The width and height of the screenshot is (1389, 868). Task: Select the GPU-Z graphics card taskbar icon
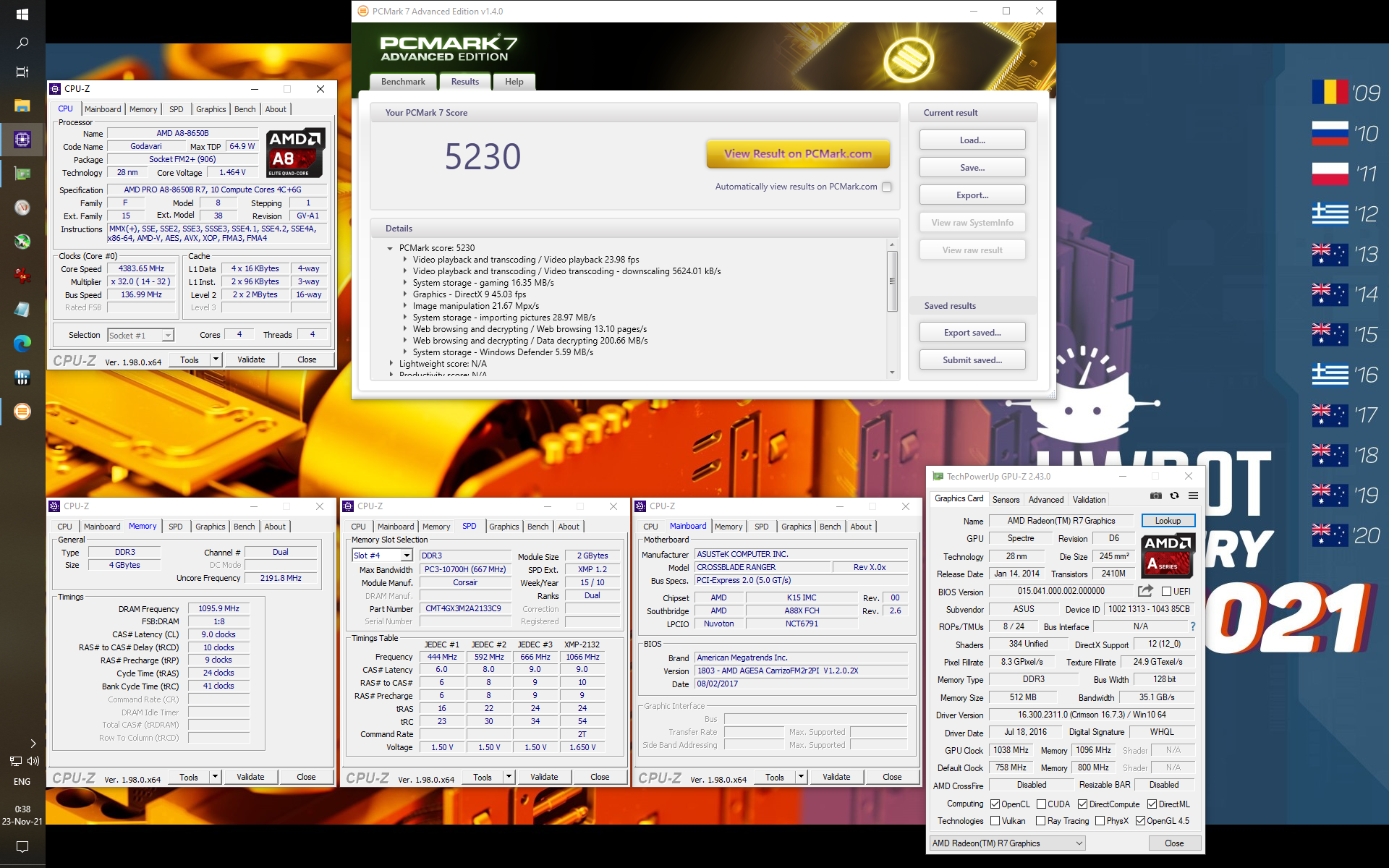pos(22,174)
